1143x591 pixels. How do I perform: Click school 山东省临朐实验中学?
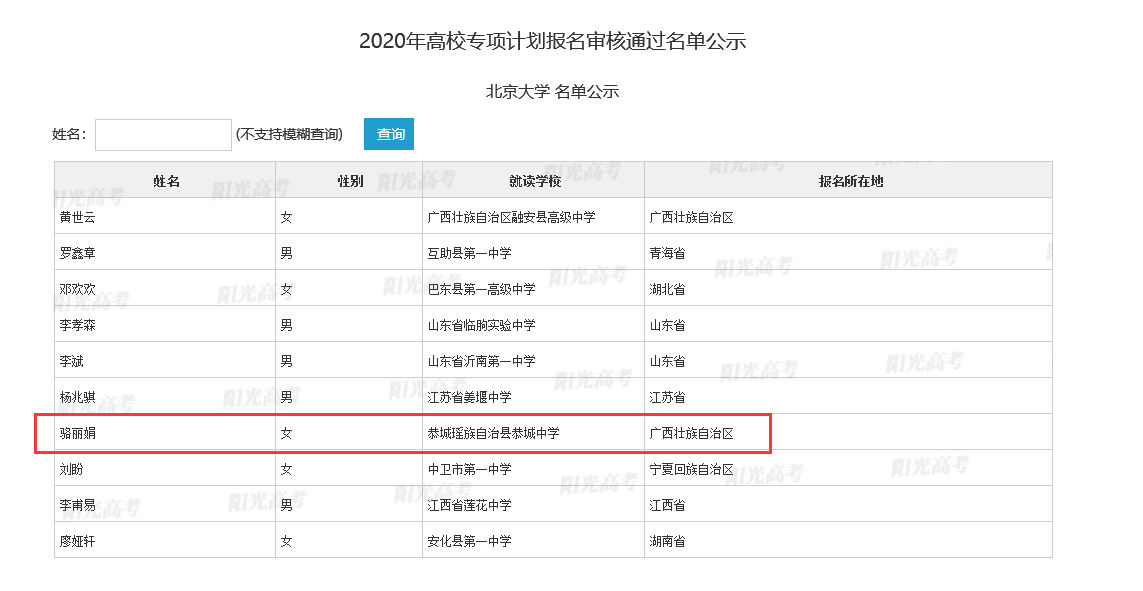coord(481,325)
